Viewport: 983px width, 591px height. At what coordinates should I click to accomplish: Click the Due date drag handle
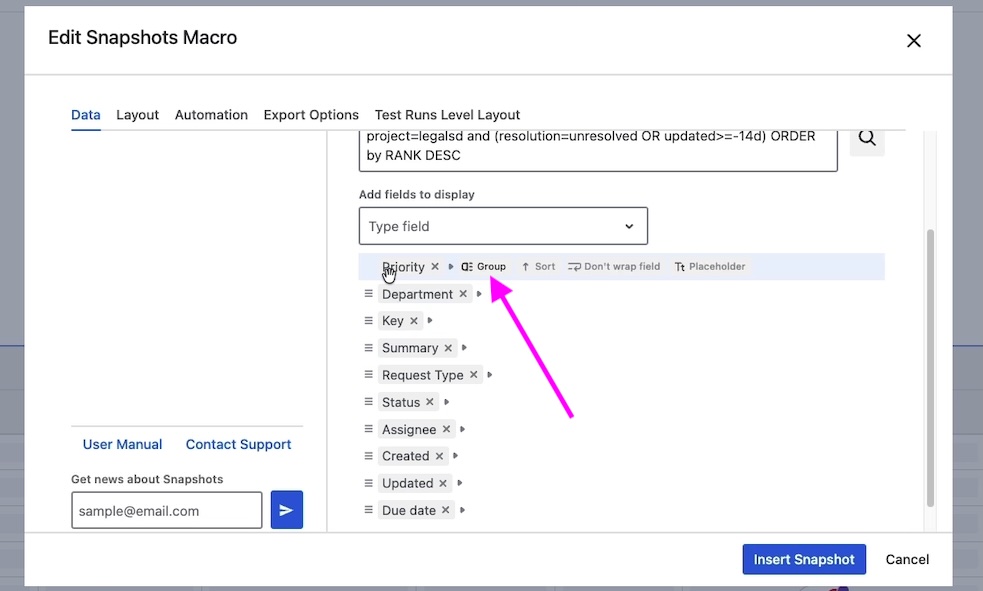pos(369,510)
